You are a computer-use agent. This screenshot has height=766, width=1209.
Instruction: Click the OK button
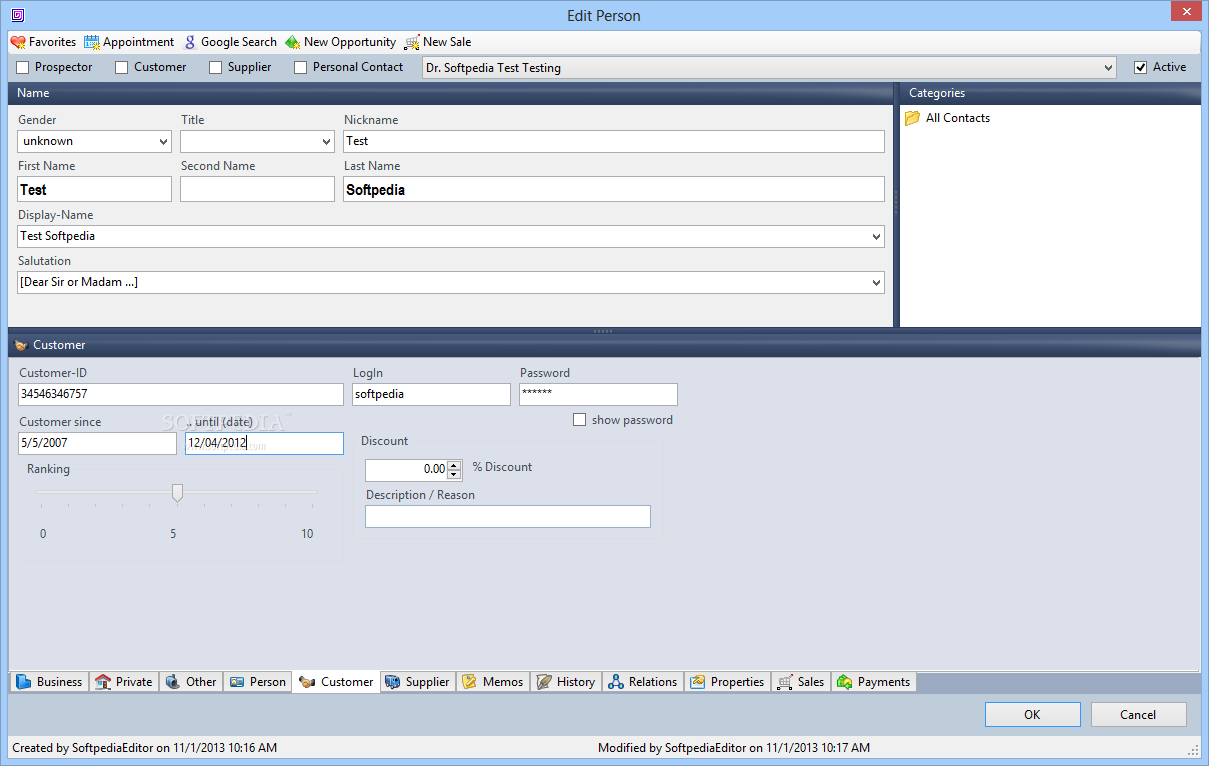click(1032, 714)
